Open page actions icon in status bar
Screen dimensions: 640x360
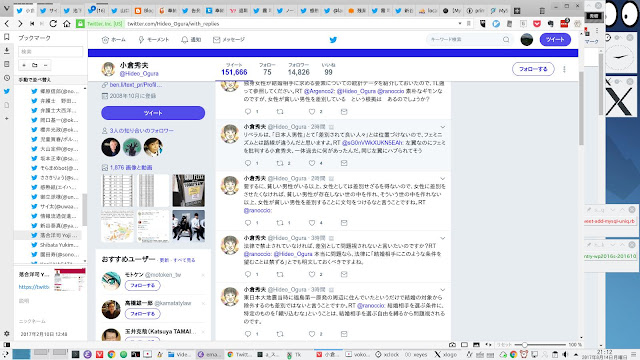(488, 345)
